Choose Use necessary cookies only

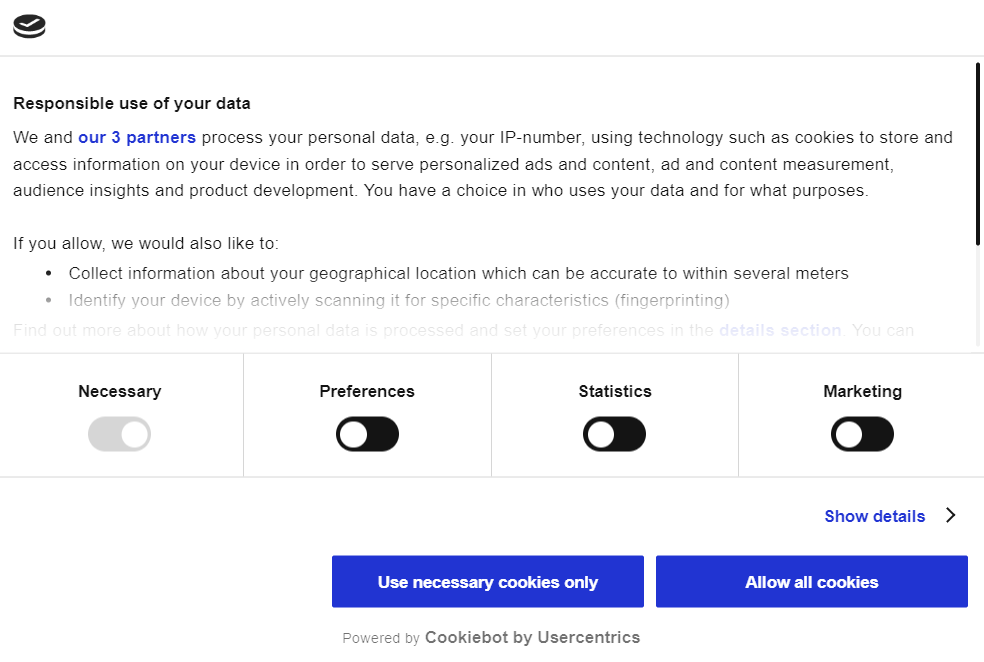point(488,582)
